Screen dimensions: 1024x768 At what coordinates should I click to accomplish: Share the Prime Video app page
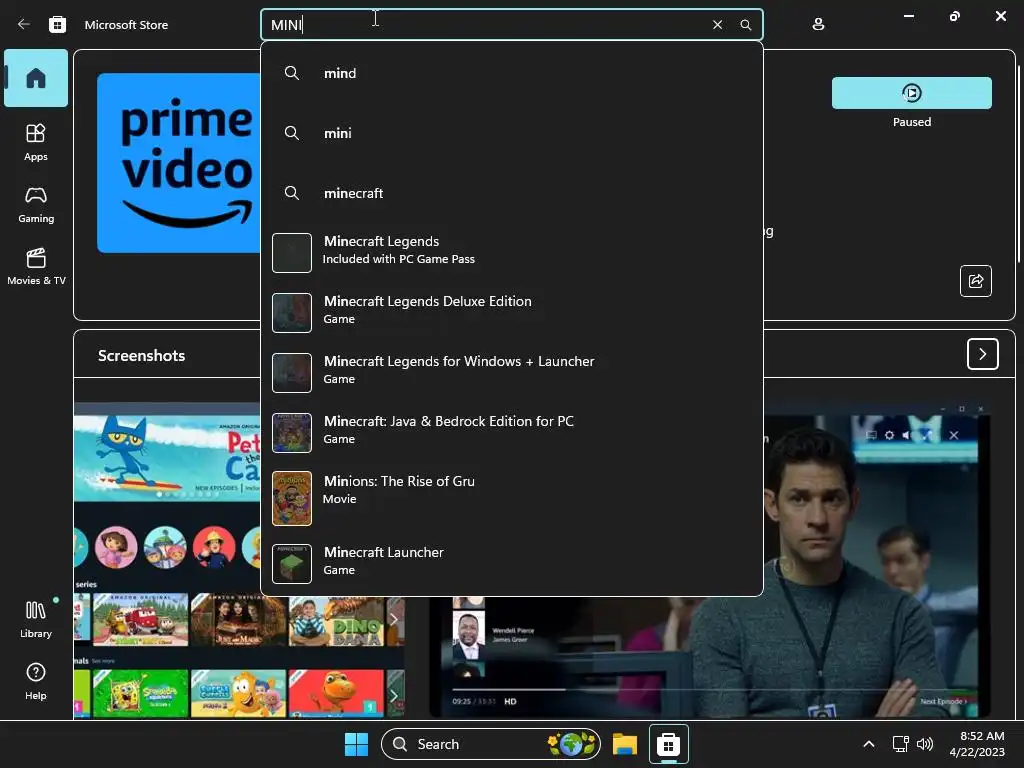(x=975, y=281)
